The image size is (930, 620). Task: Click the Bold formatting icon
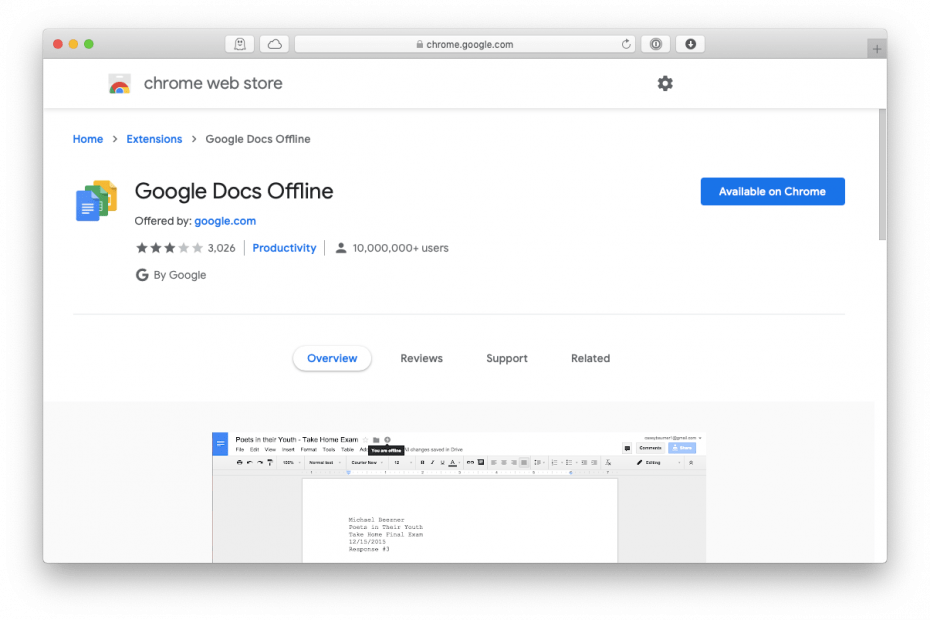(423, 462)
